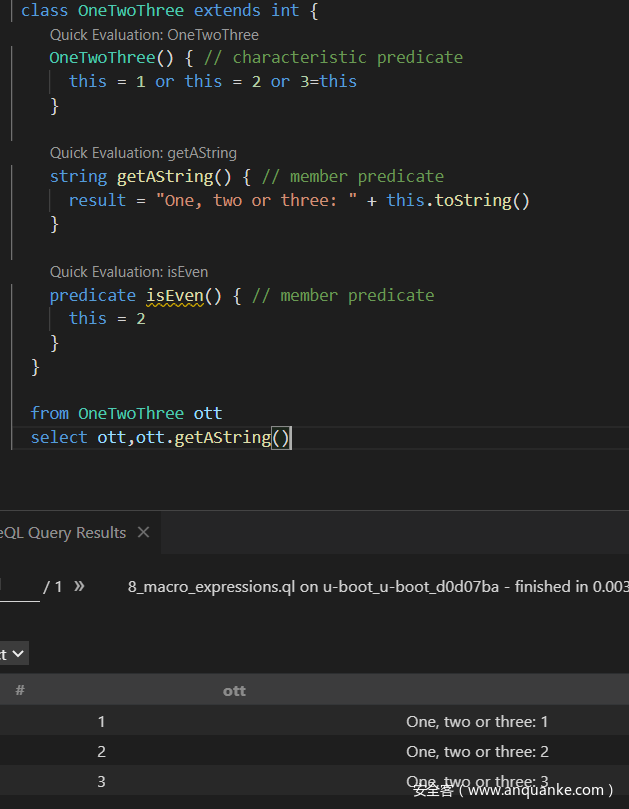Click Quick Evaluation: OneTwoThree code lens

point(154,35)
